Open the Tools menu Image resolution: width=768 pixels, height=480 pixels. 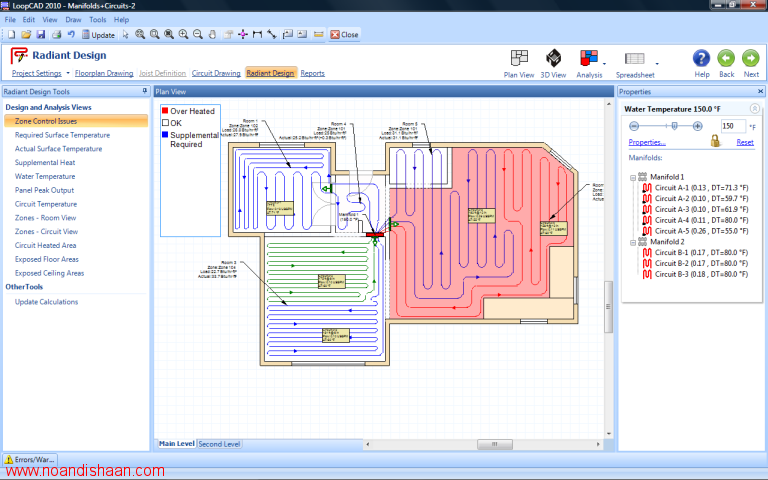point(97,20)
